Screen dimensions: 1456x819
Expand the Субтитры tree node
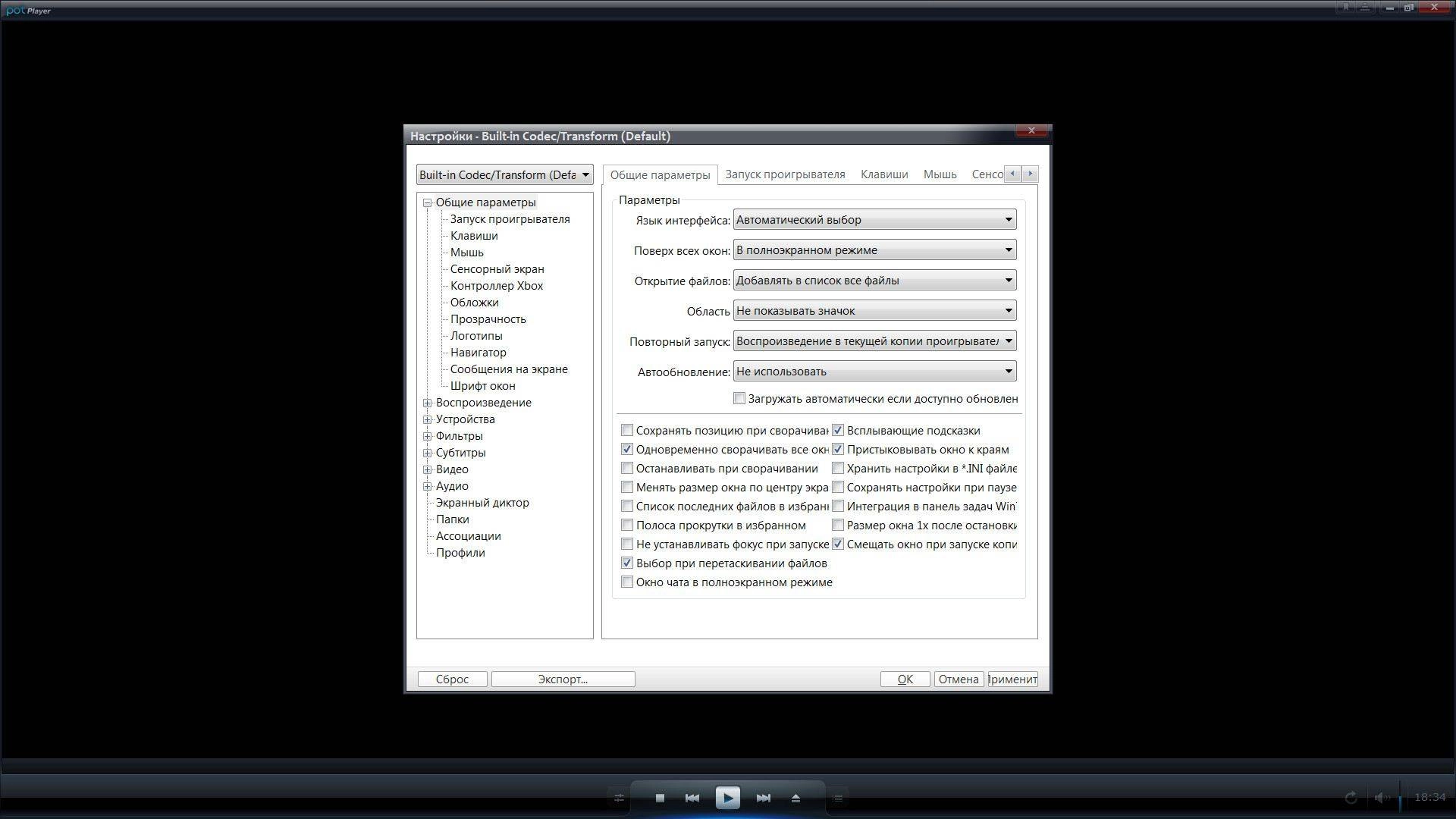click(x=428, y=453)
